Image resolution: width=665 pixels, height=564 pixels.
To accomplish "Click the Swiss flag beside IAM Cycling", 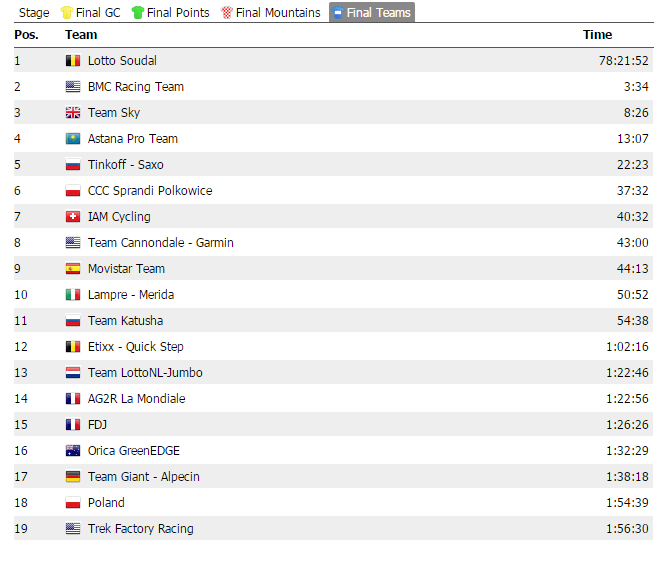I will [x=73, y=217].
